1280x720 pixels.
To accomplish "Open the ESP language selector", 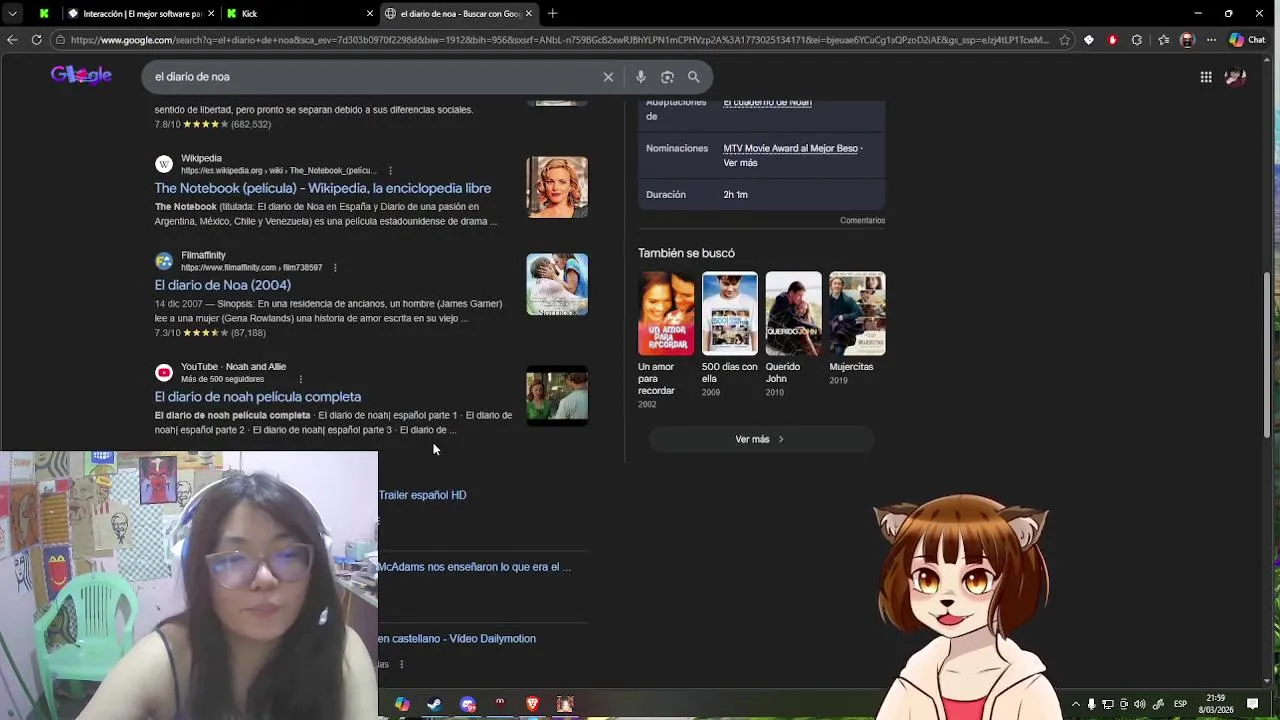I will point(1180,704).
